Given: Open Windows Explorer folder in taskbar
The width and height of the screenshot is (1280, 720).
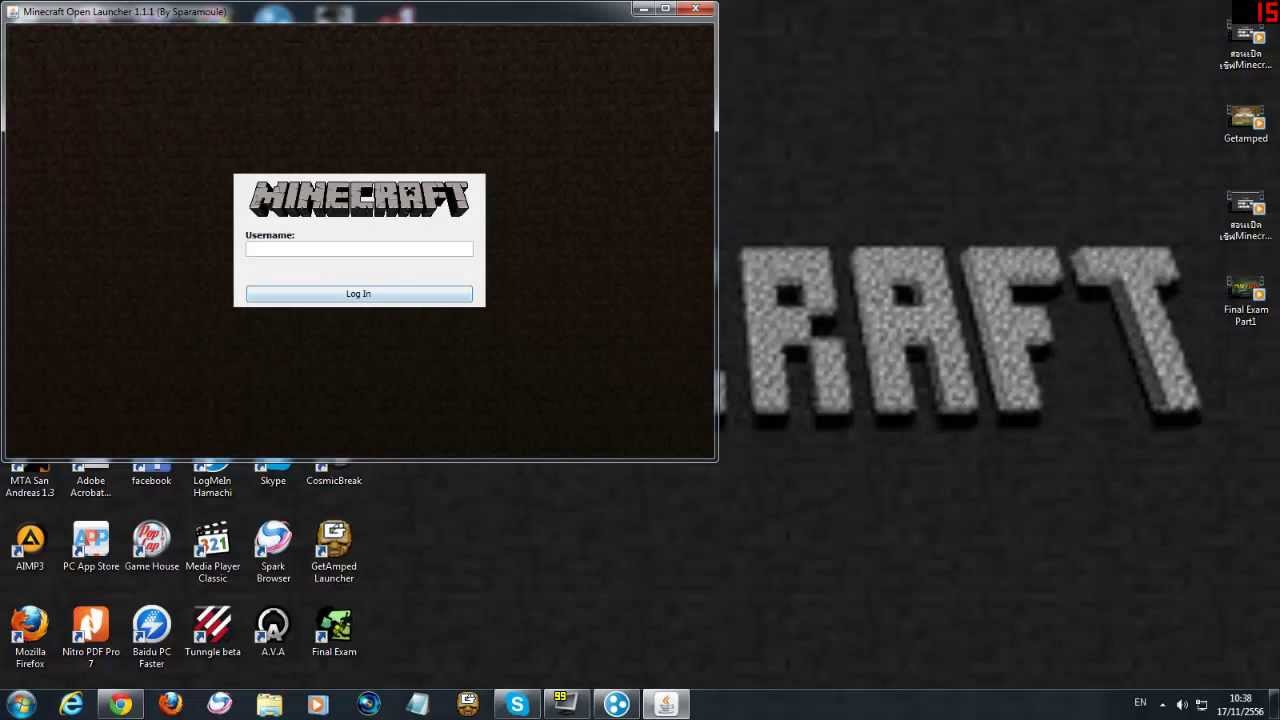Looking at the screenshot, I should pyautogui.click(x=269, y=705).
